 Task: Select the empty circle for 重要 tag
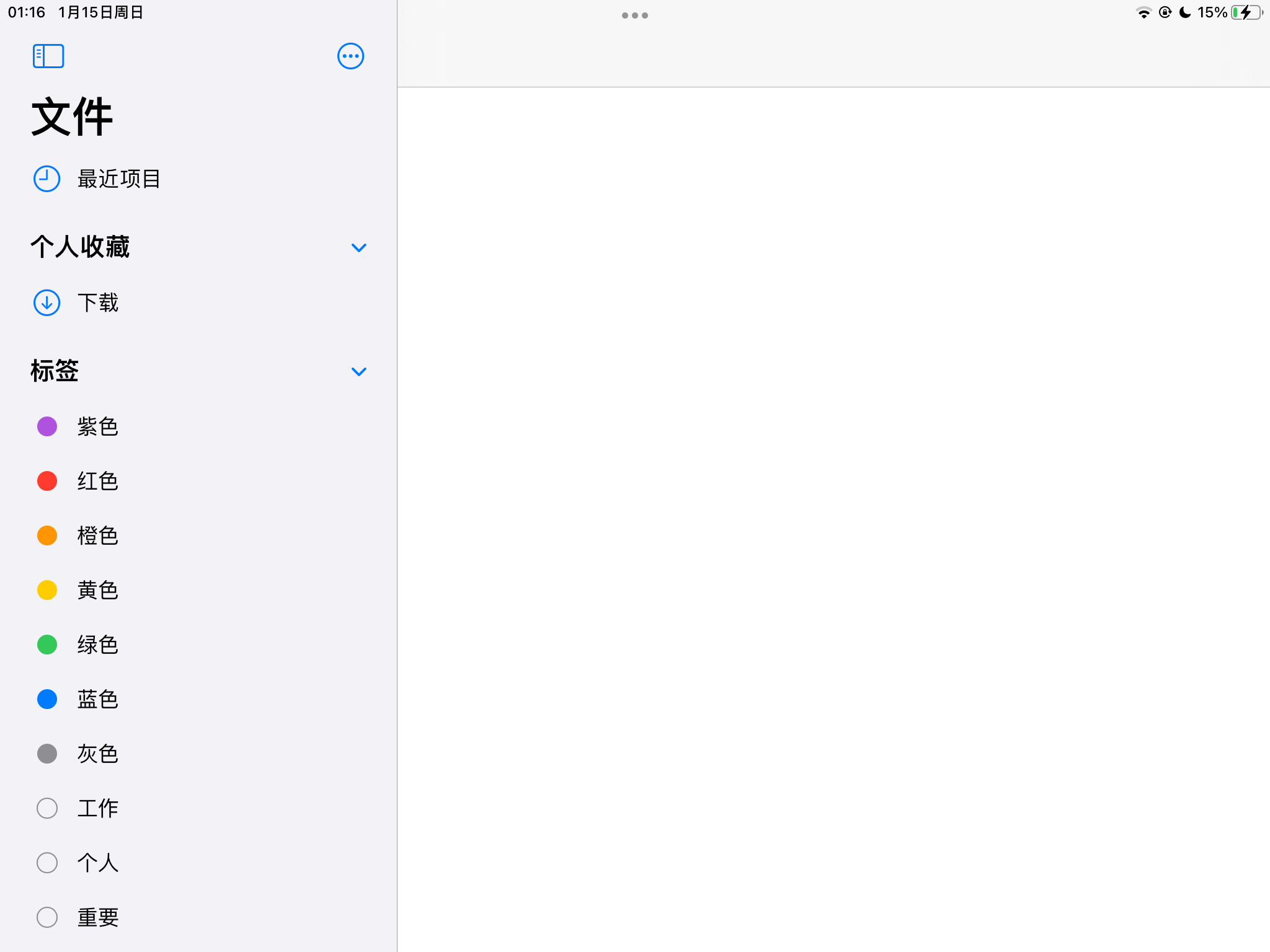click(47, 917)
